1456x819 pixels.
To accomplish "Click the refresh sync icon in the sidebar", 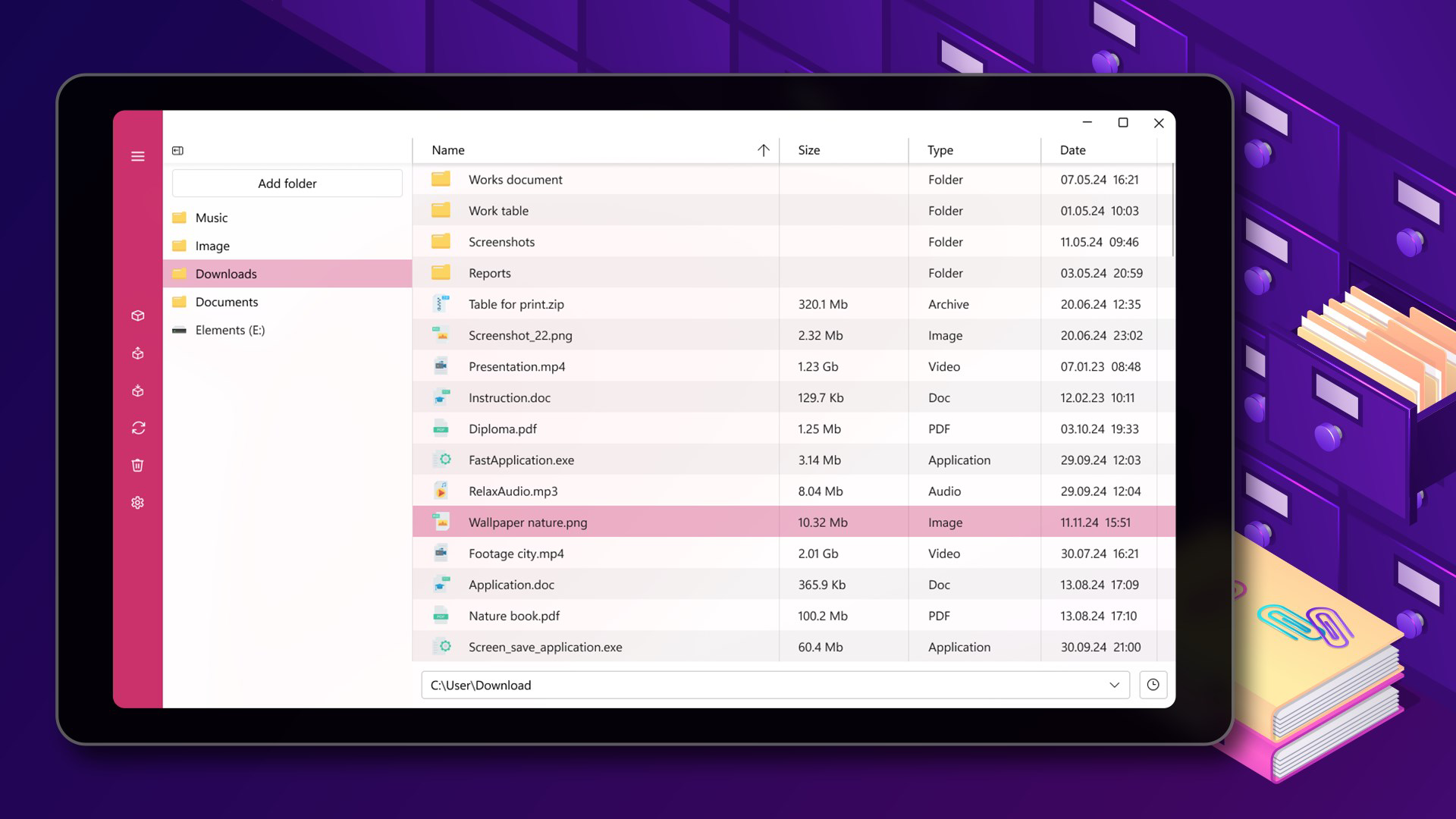I will pos(137,428).
